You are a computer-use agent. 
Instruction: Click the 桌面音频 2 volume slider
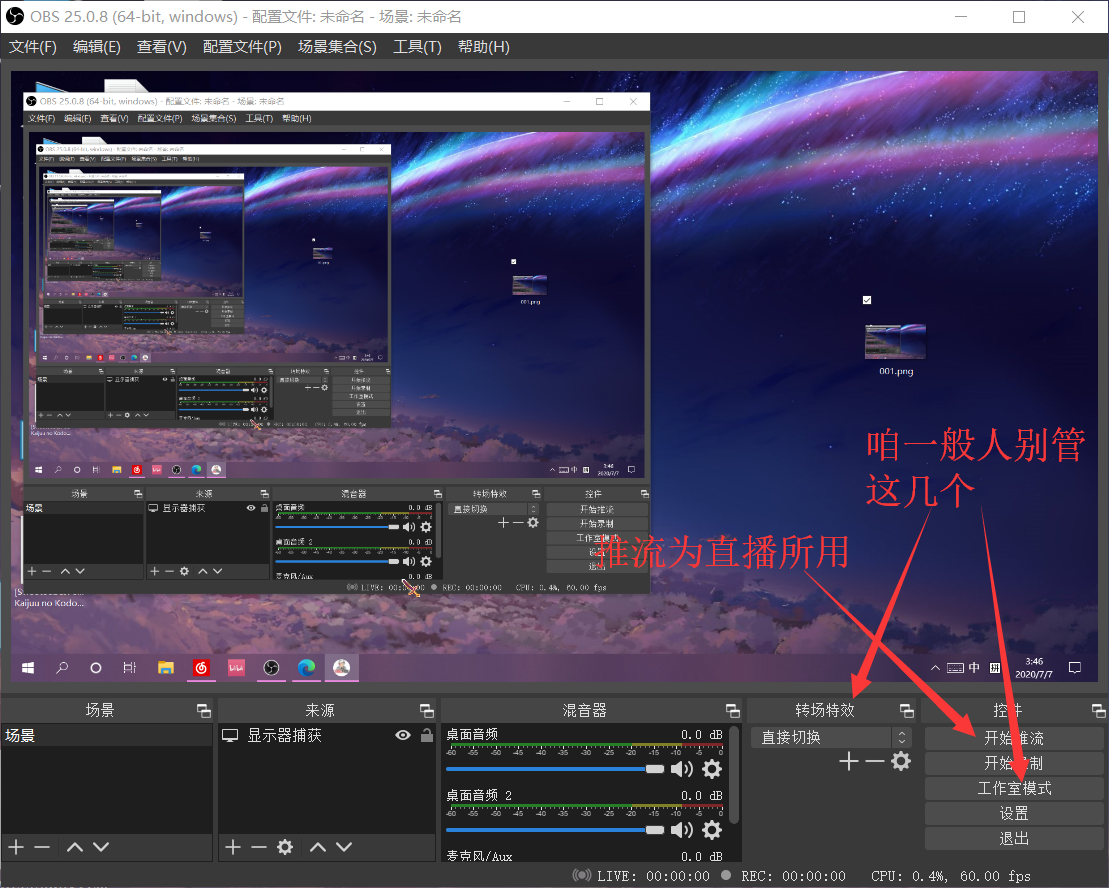tap(555, 829)
